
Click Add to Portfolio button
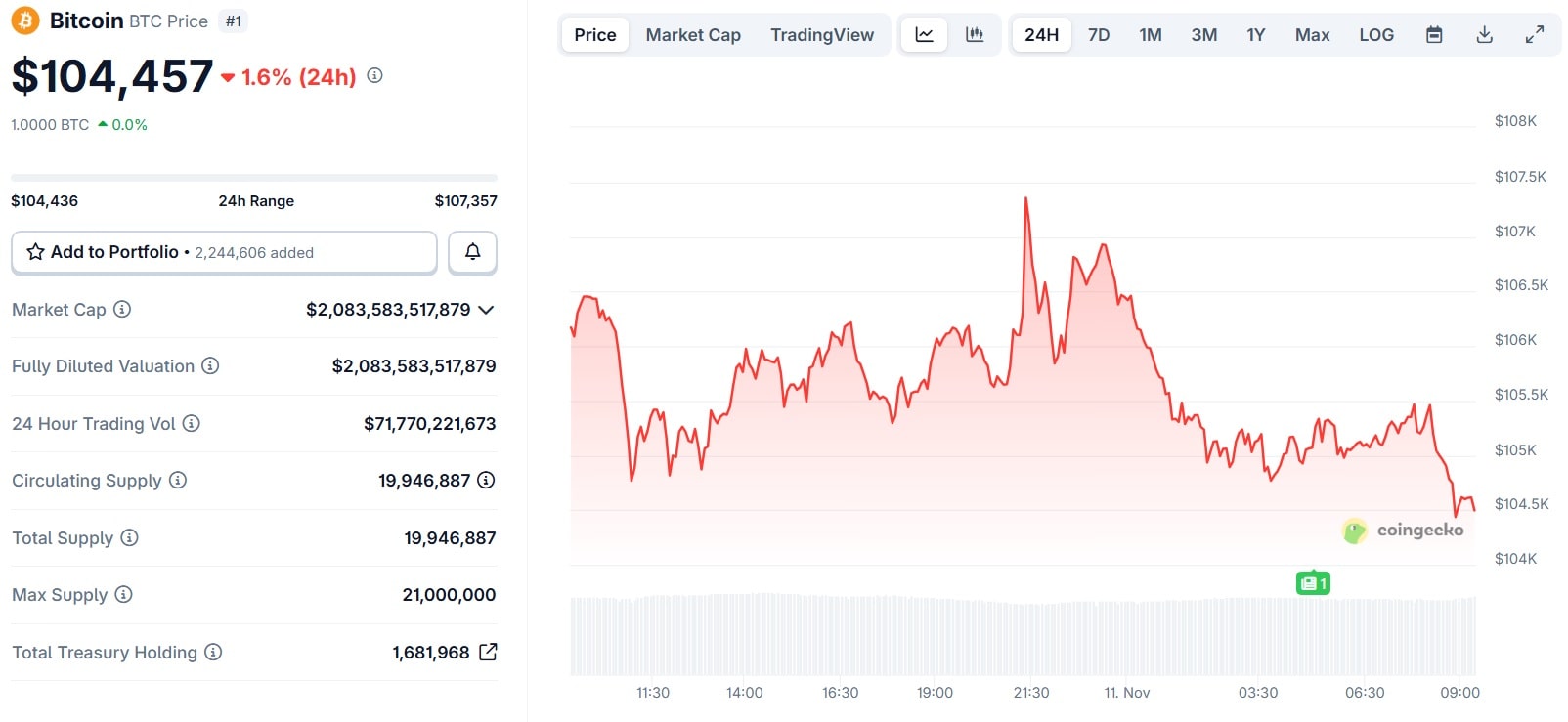point(224,252)
